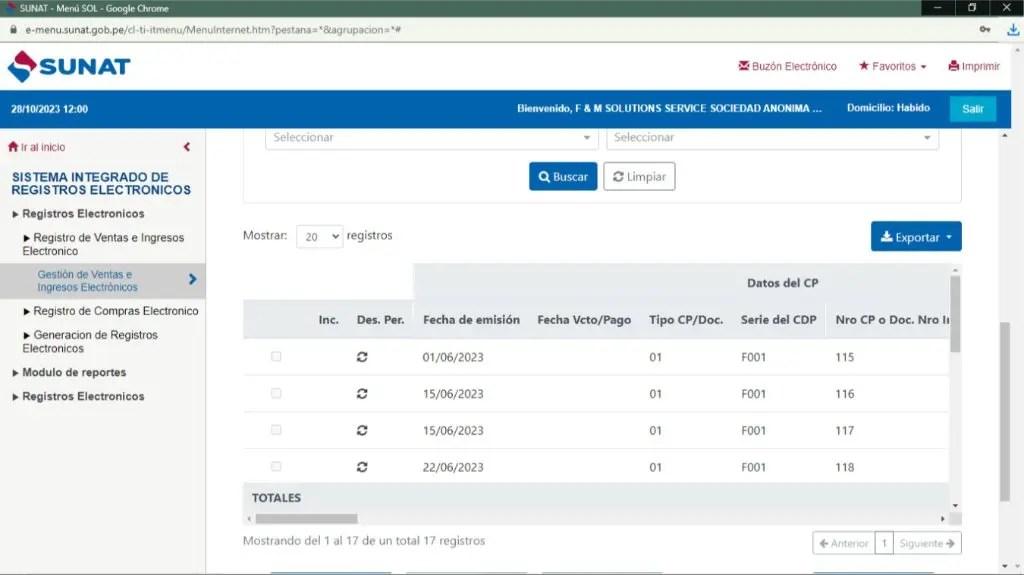Click the Imprimir printer icon
Screen dimensions: 1024x575
[954, 67]
